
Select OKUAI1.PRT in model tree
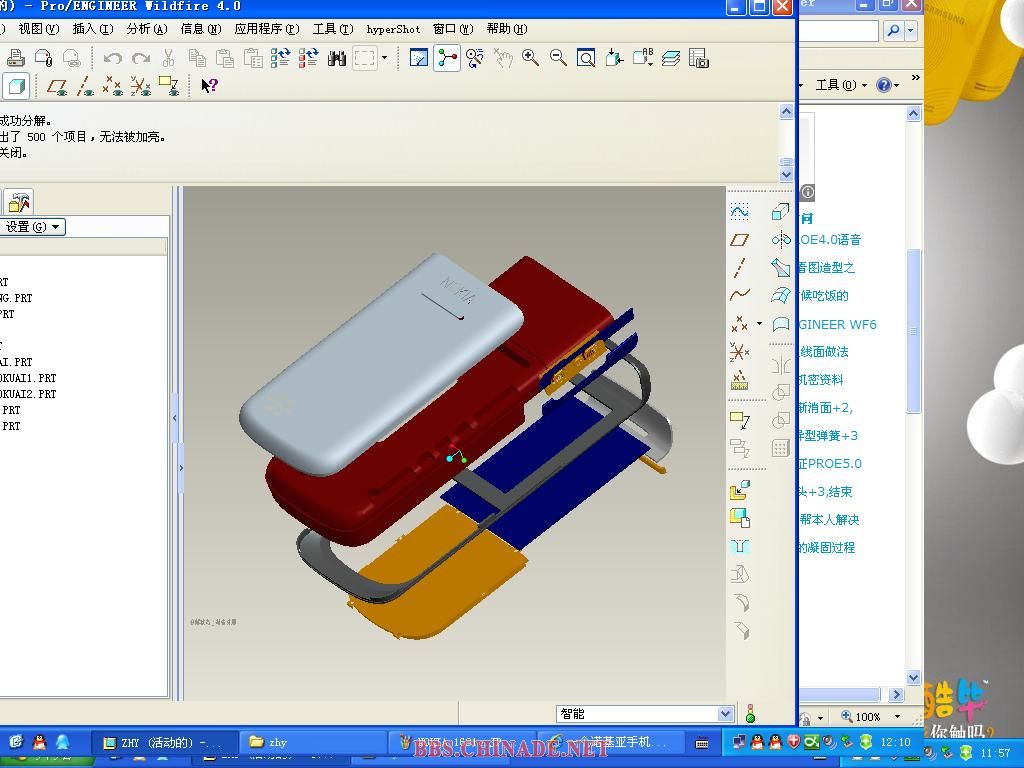point(28,378)
